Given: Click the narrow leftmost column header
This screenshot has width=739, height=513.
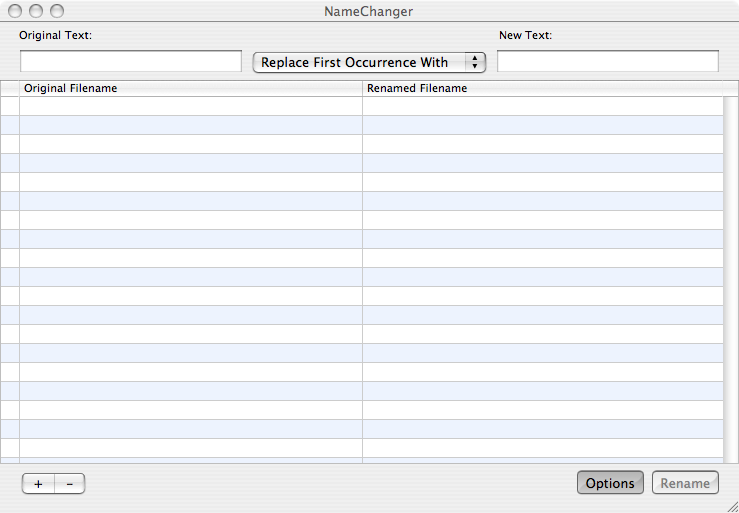Looking at the screenshot, I should point(10,88).
